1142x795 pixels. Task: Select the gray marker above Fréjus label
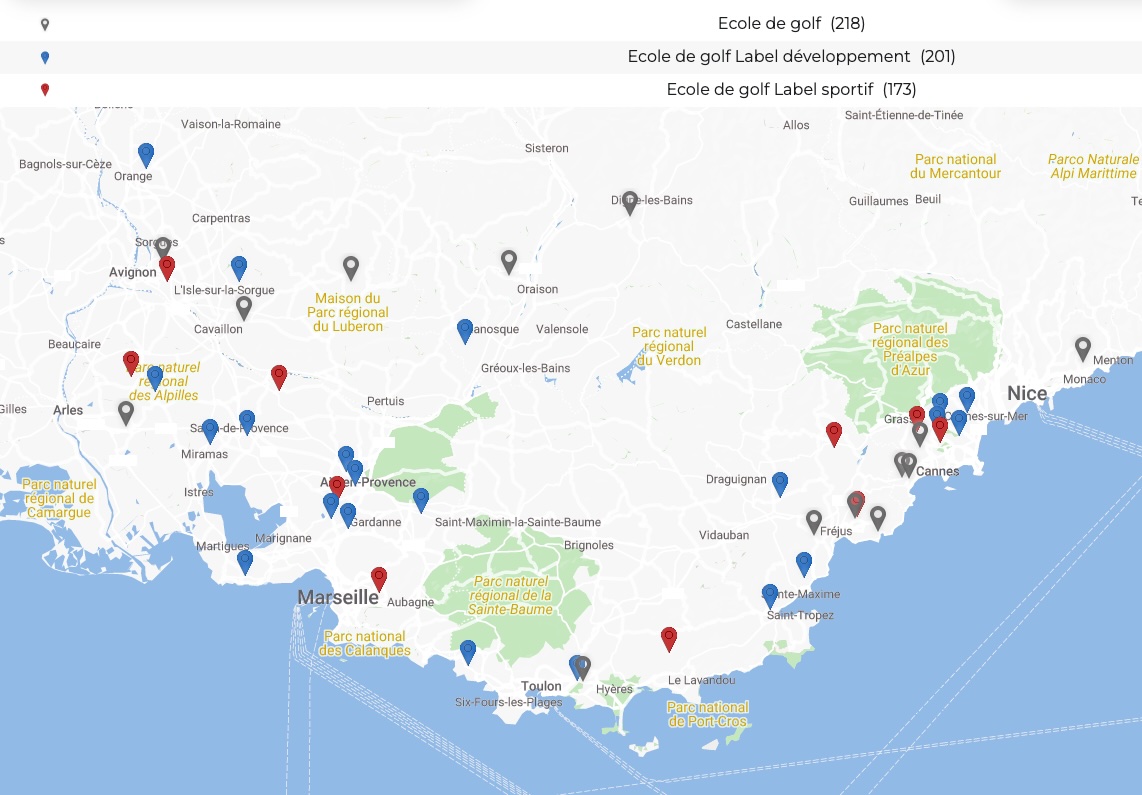(x=814, y=521)
